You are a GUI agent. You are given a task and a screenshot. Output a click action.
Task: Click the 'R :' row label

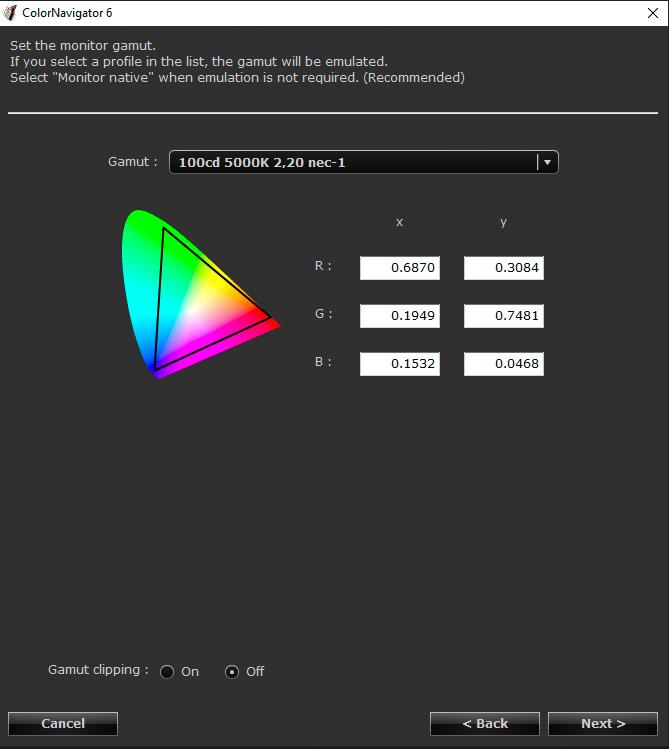323,266
